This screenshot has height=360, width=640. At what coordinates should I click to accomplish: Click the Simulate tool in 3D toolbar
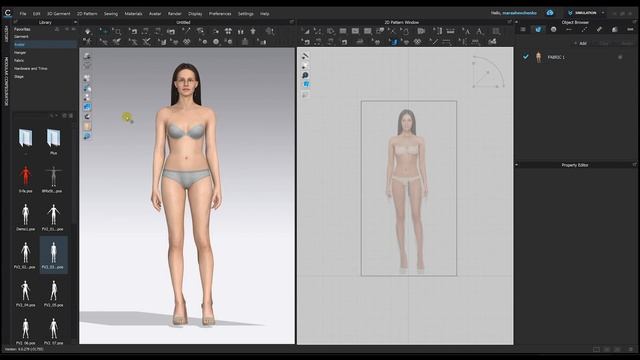click(88, 31)
